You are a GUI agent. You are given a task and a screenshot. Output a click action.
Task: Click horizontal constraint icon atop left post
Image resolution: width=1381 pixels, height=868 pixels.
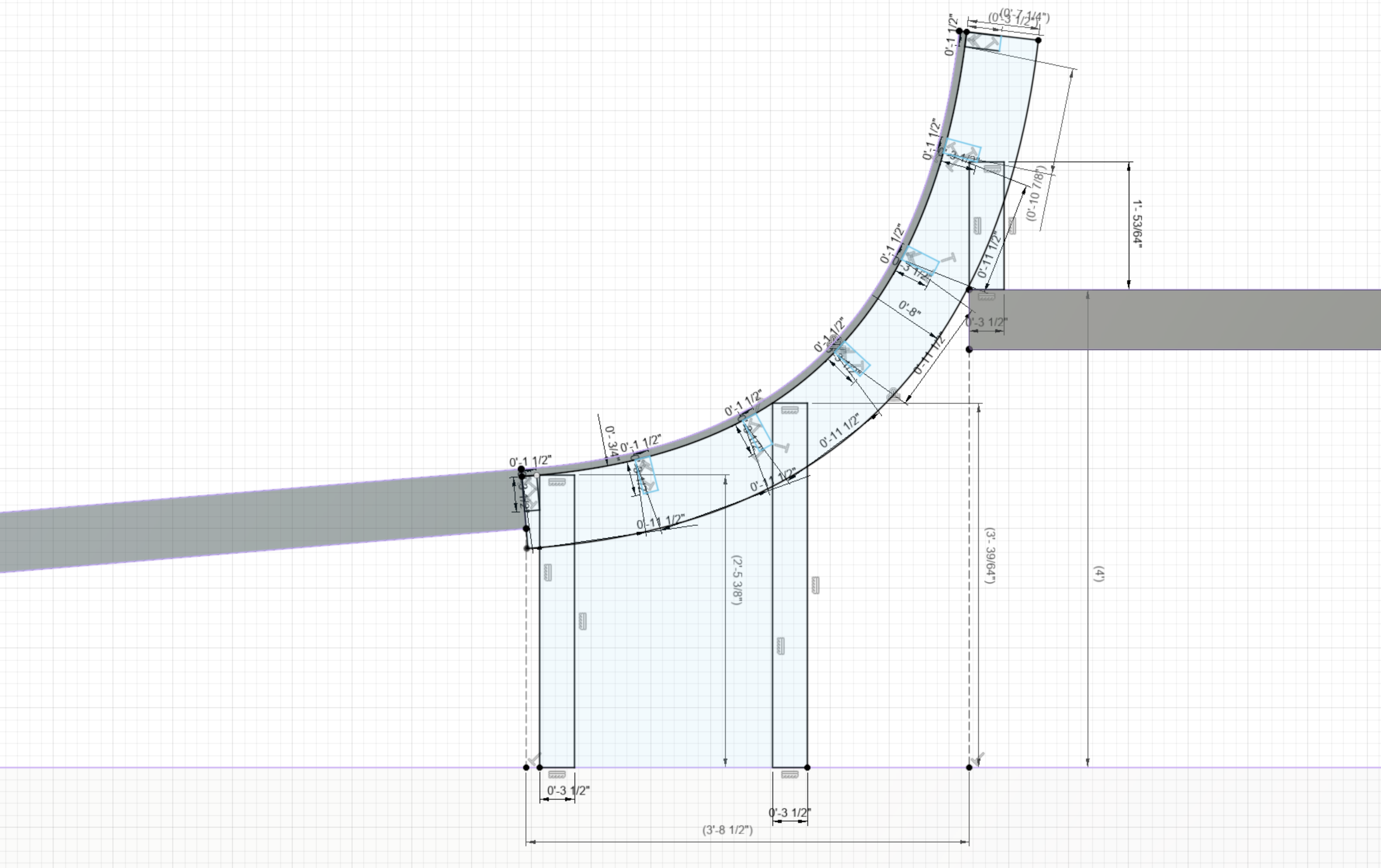[x=556, y=482]
